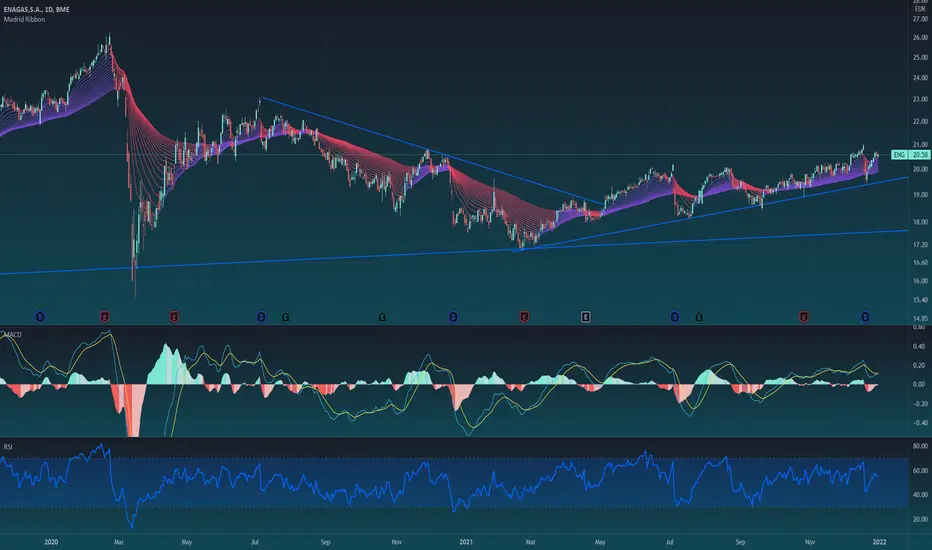Click the 0.40 MACD axis value
This screenshot has height=550, width=932.
pyautogui.click(x=919, y=346)
